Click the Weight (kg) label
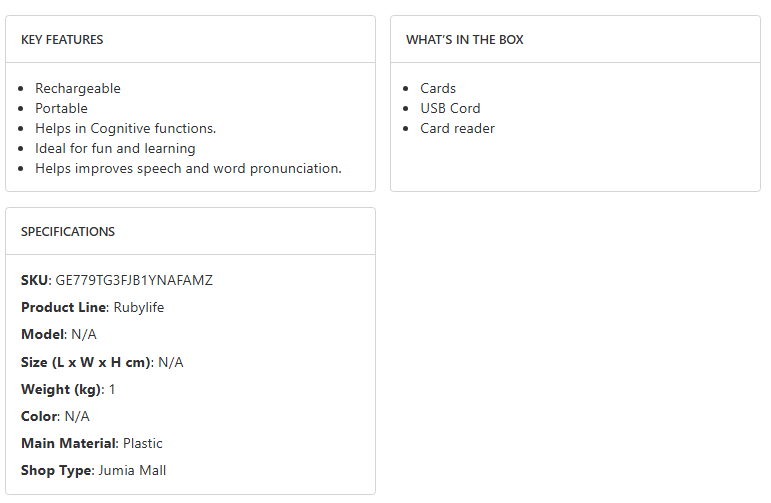The image size is (771, 503). (x=60, y=389)
